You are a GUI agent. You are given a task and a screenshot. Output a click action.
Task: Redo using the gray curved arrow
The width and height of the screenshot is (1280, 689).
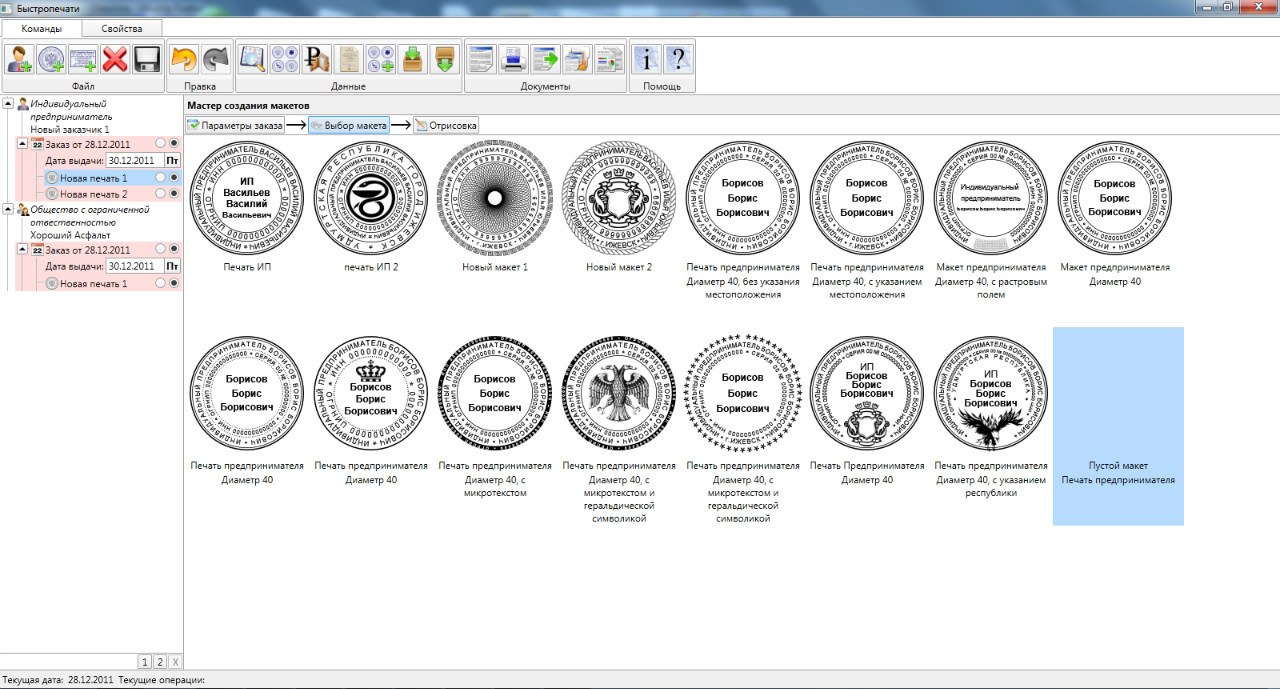click(x=216, y=59)
